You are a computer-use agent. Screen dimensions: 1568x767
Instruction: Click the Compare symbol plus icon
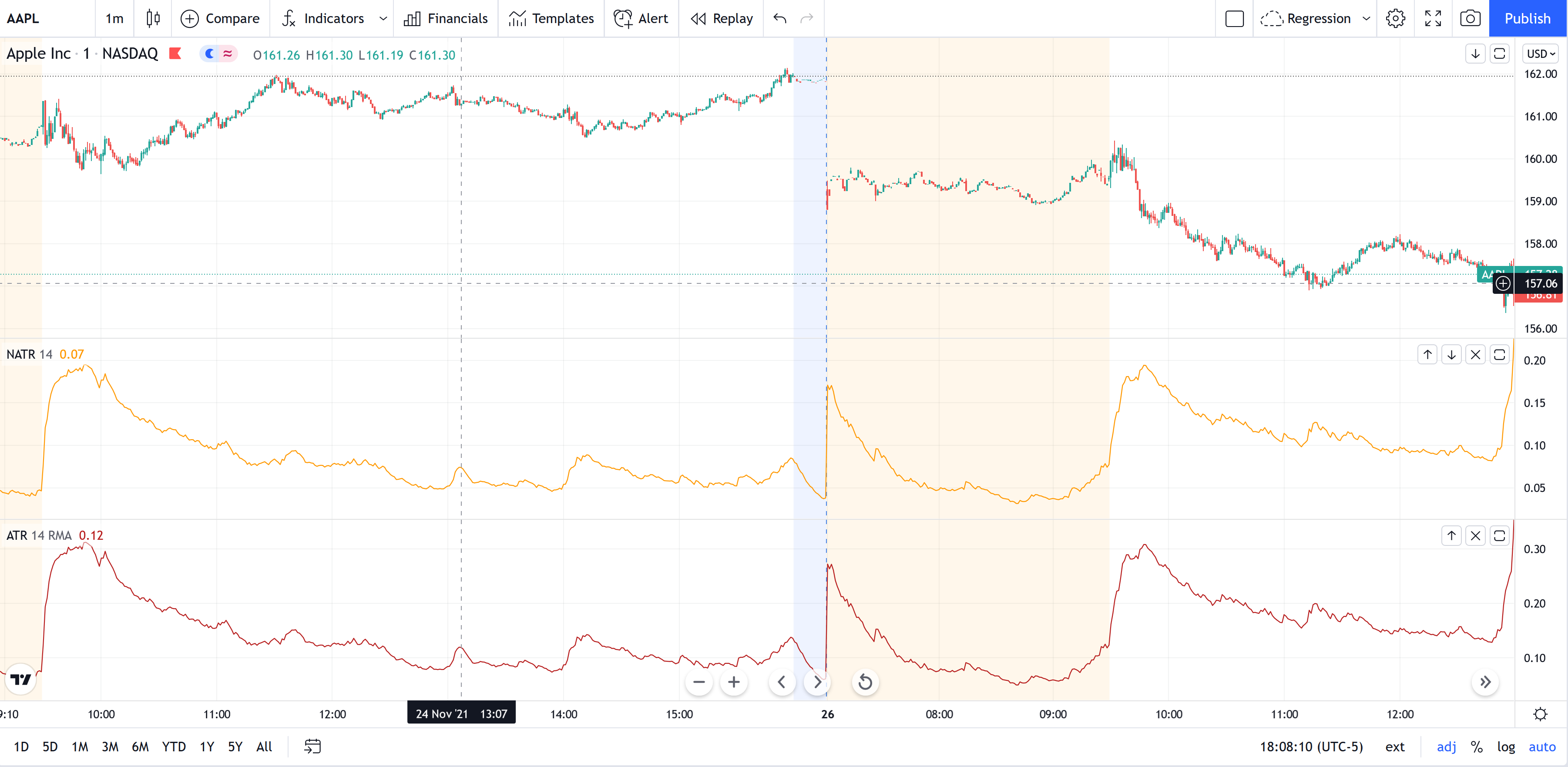pos(190,19)
